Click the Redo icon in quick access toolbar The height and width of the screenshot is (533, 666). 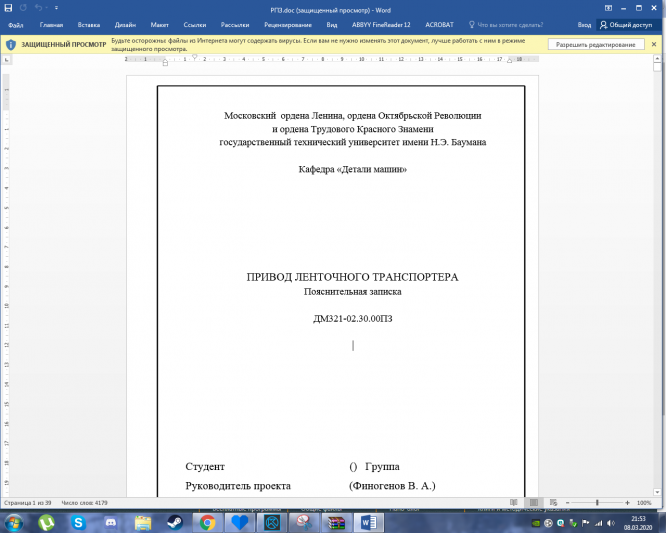pos(23,8)
